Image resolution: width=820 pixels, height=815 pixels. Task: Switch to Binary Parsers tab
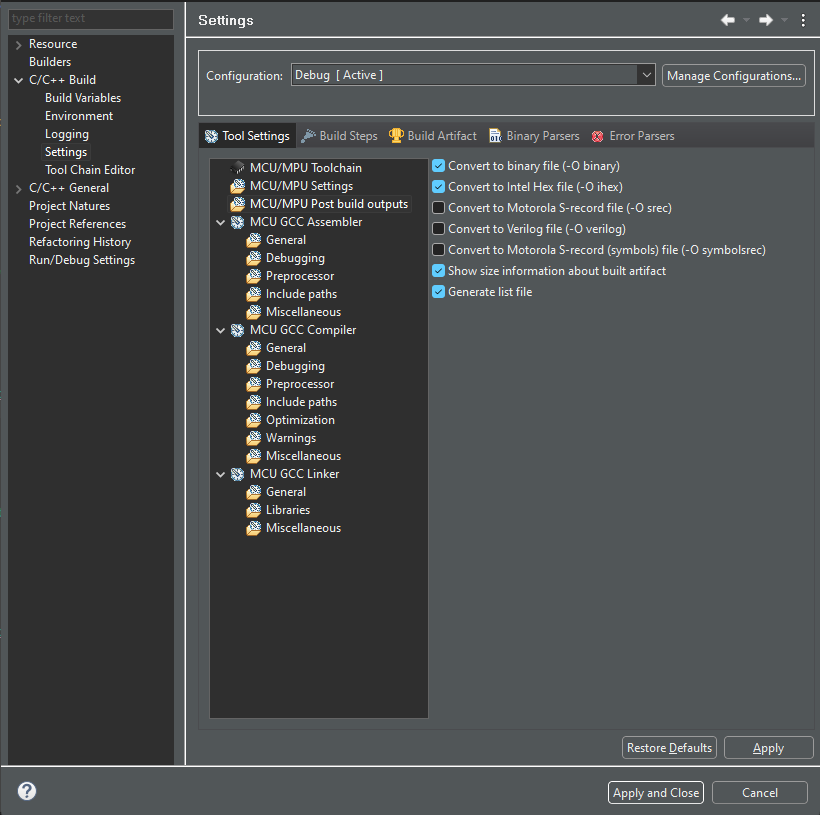tap(534, 136)
